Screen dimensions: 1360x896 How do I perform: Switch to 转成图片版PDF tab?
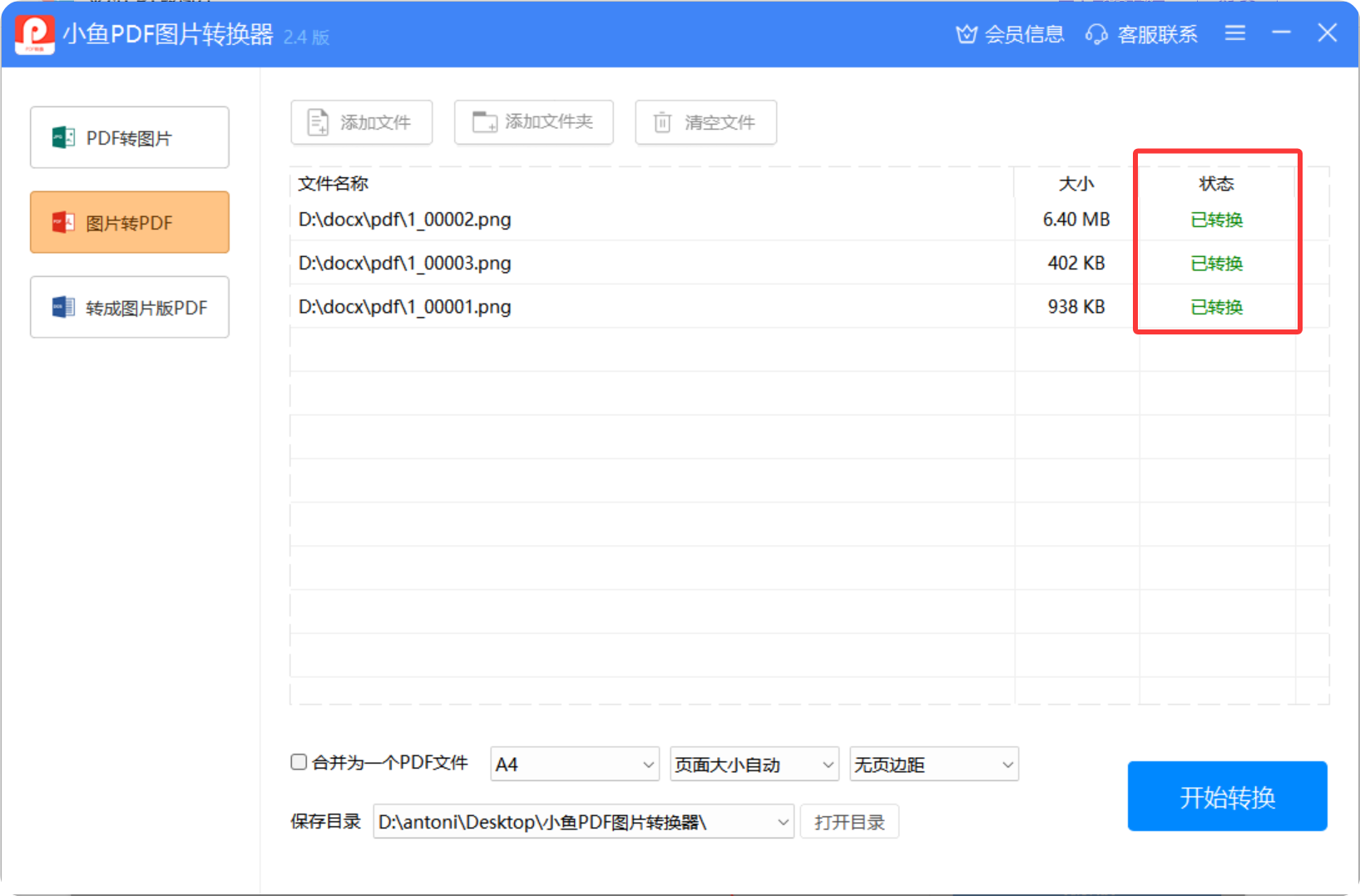(x=130, y=307)
